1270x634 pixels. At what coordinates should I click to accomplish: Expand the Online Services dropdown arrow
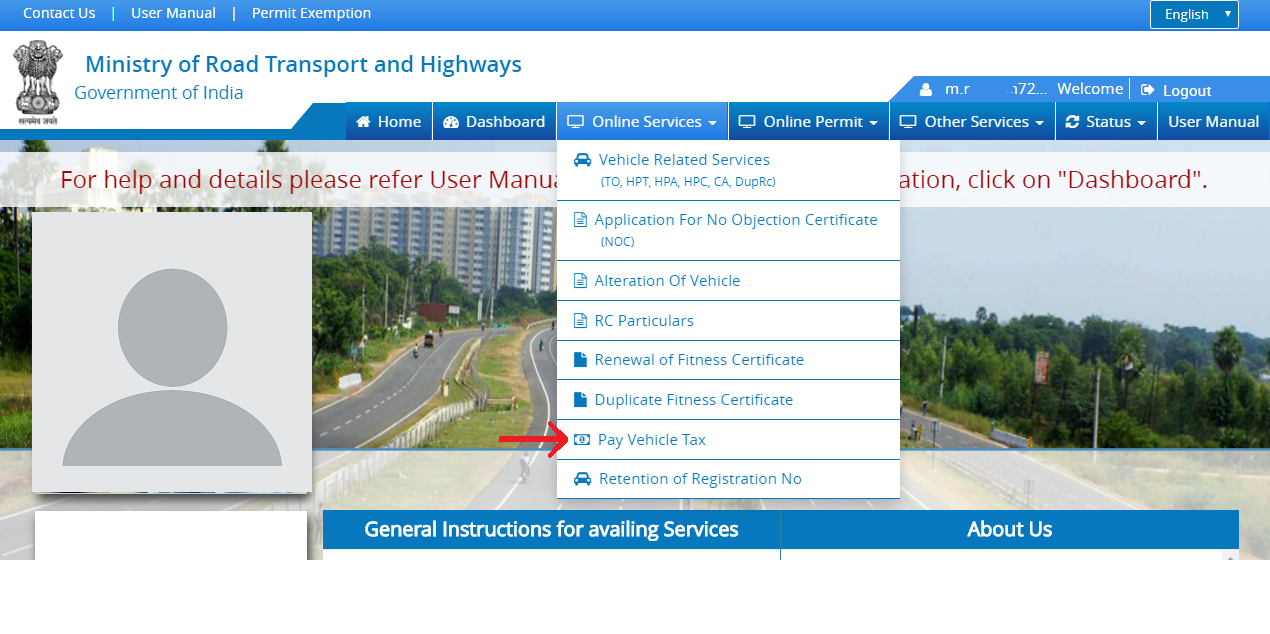712,123
